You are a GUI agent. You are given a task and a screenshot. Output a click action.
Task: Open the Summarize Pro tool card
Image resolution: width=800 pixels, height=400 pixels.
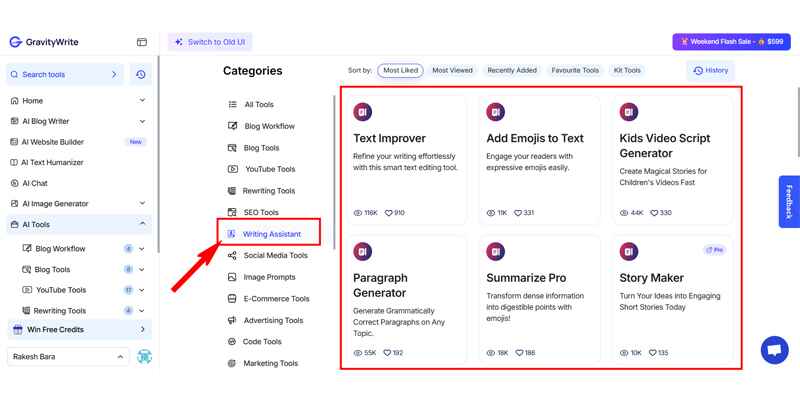[x=539, y=299]
